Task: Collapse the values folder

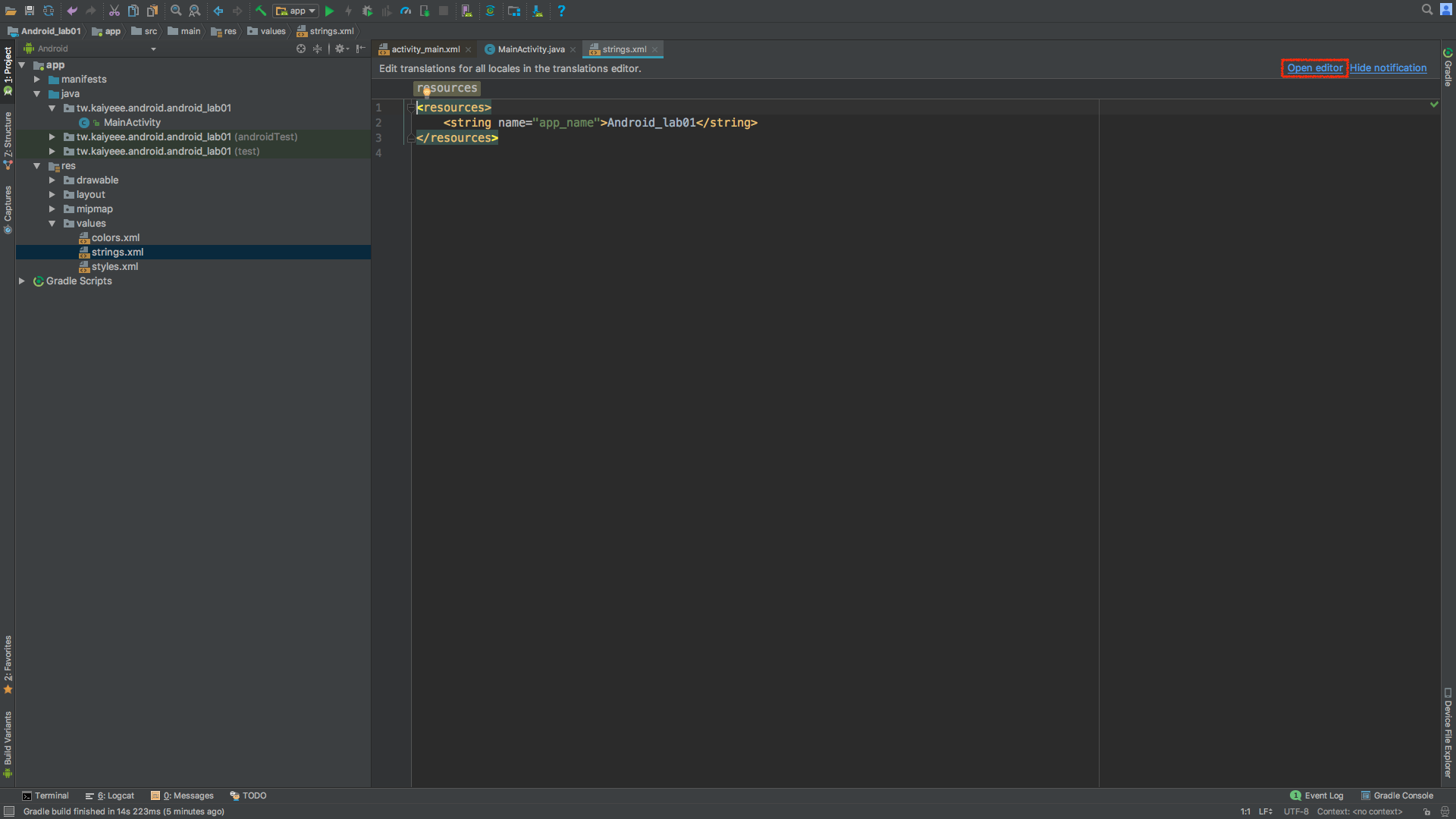Action: click(52, 224)
